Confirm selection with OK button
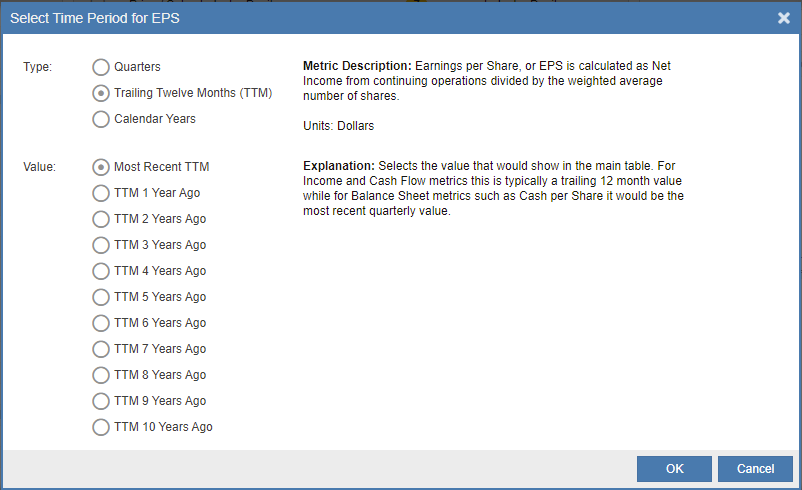802x490 pixels. tap(674, 469)
